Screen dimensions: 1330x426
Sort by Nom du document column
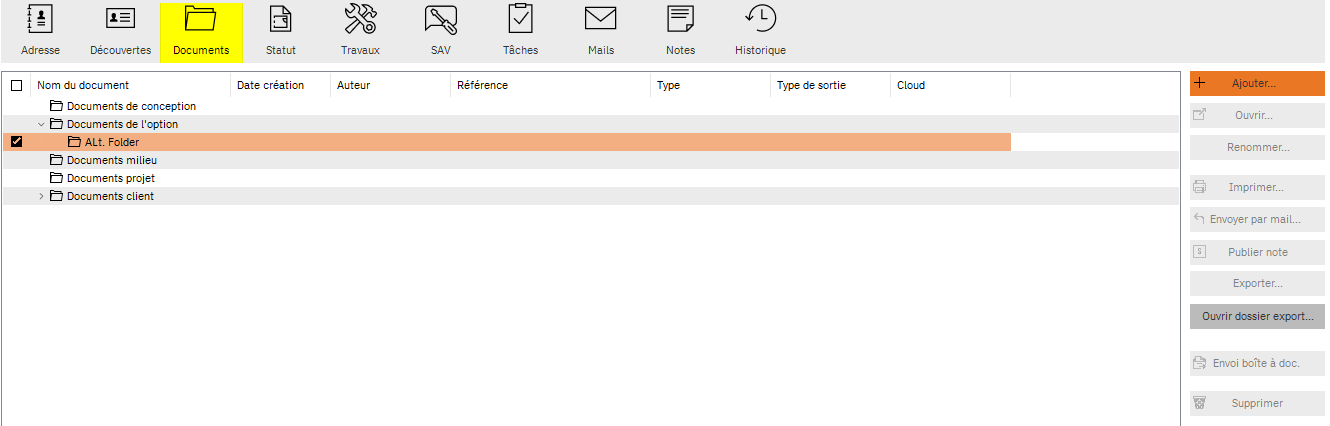131,86
